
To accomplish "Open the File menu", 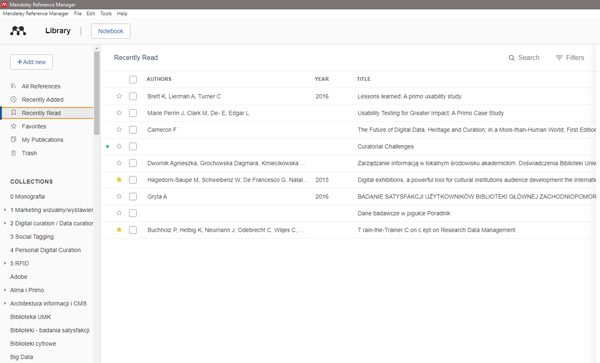I will point(78,13).
